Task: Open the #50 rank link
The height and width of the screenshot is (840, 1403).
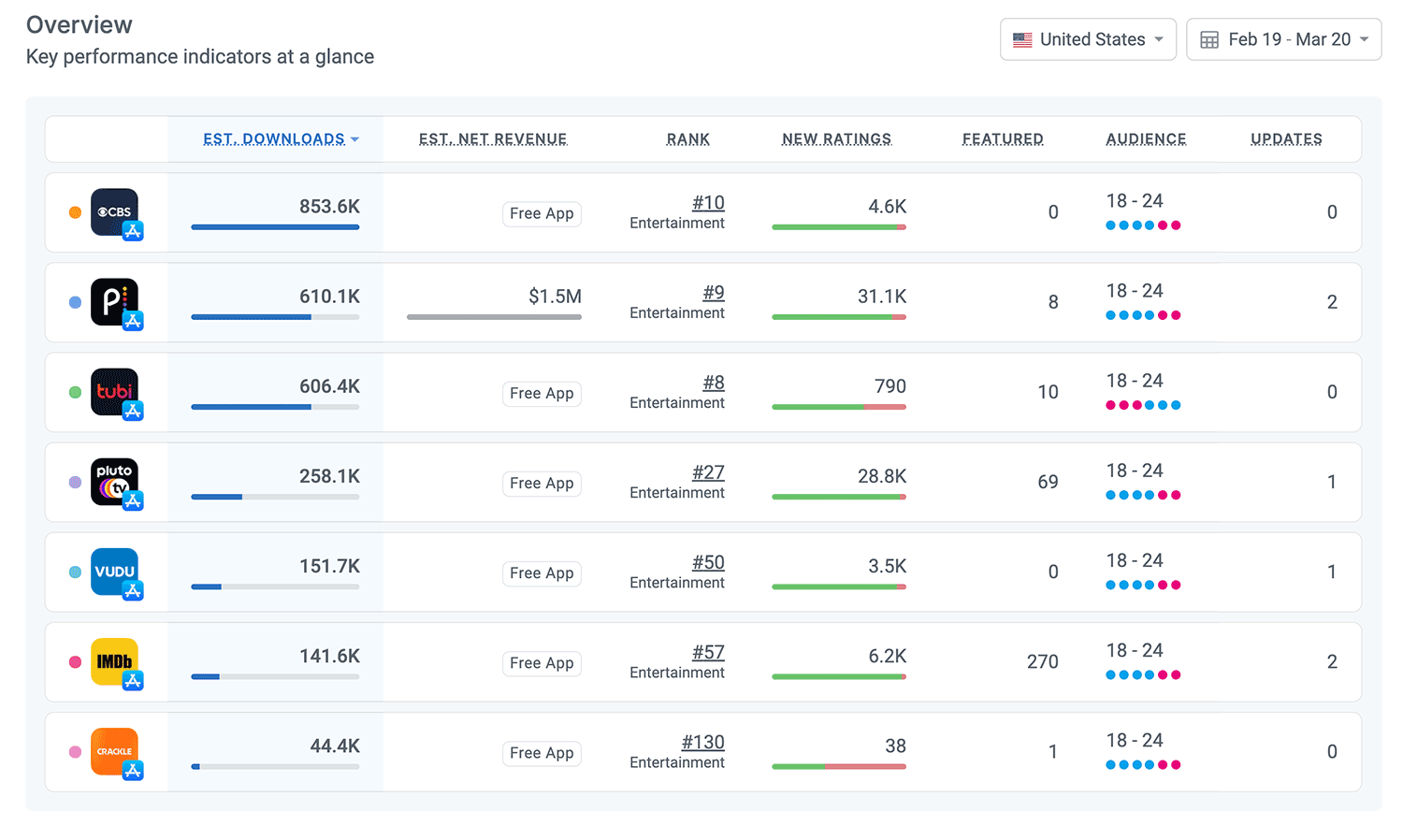Action: tap(708, 562)
